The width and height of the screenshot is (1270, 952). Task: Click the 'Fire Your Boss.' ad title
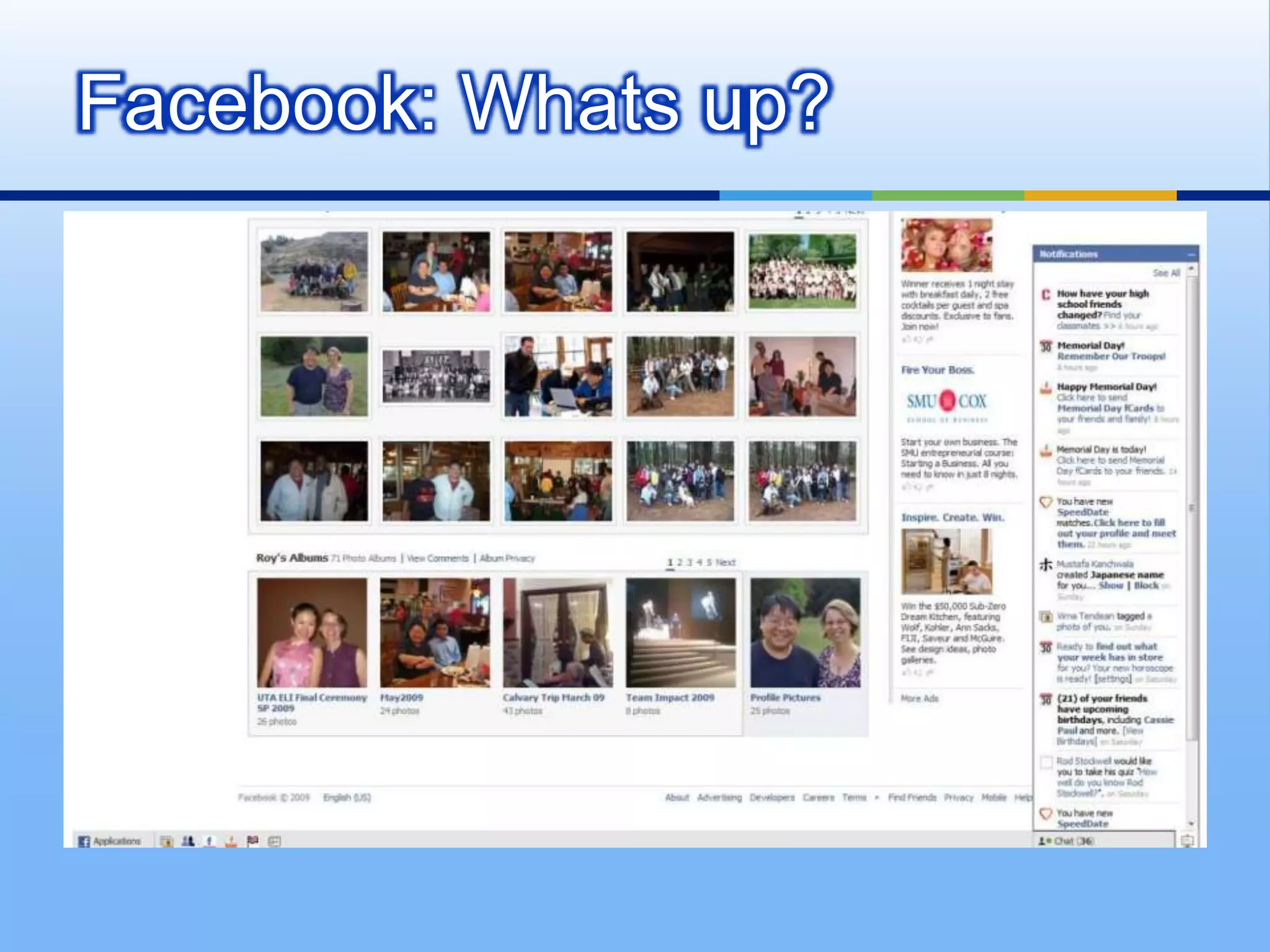(x=938, y=370)
